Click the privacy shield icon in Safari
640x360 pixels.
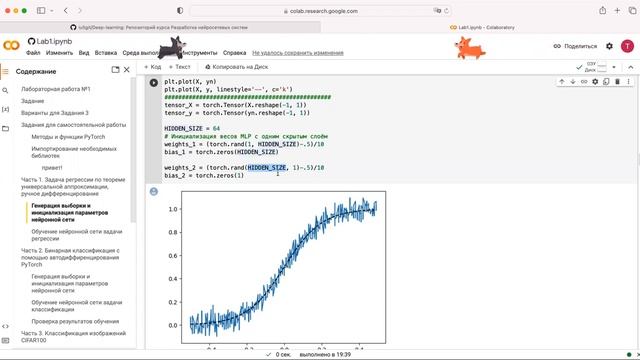(180, 11)
